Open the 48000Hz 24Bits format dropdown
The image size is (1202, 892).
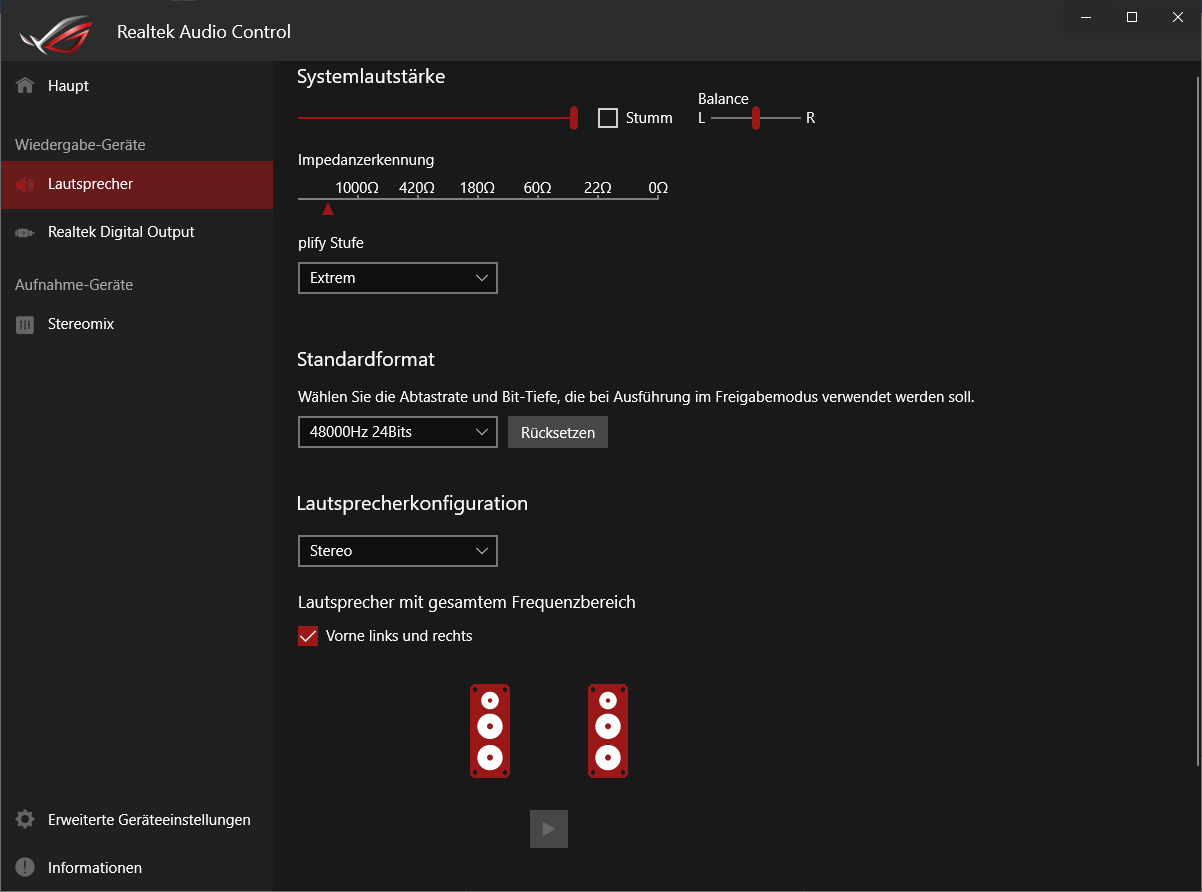point(398,433)
